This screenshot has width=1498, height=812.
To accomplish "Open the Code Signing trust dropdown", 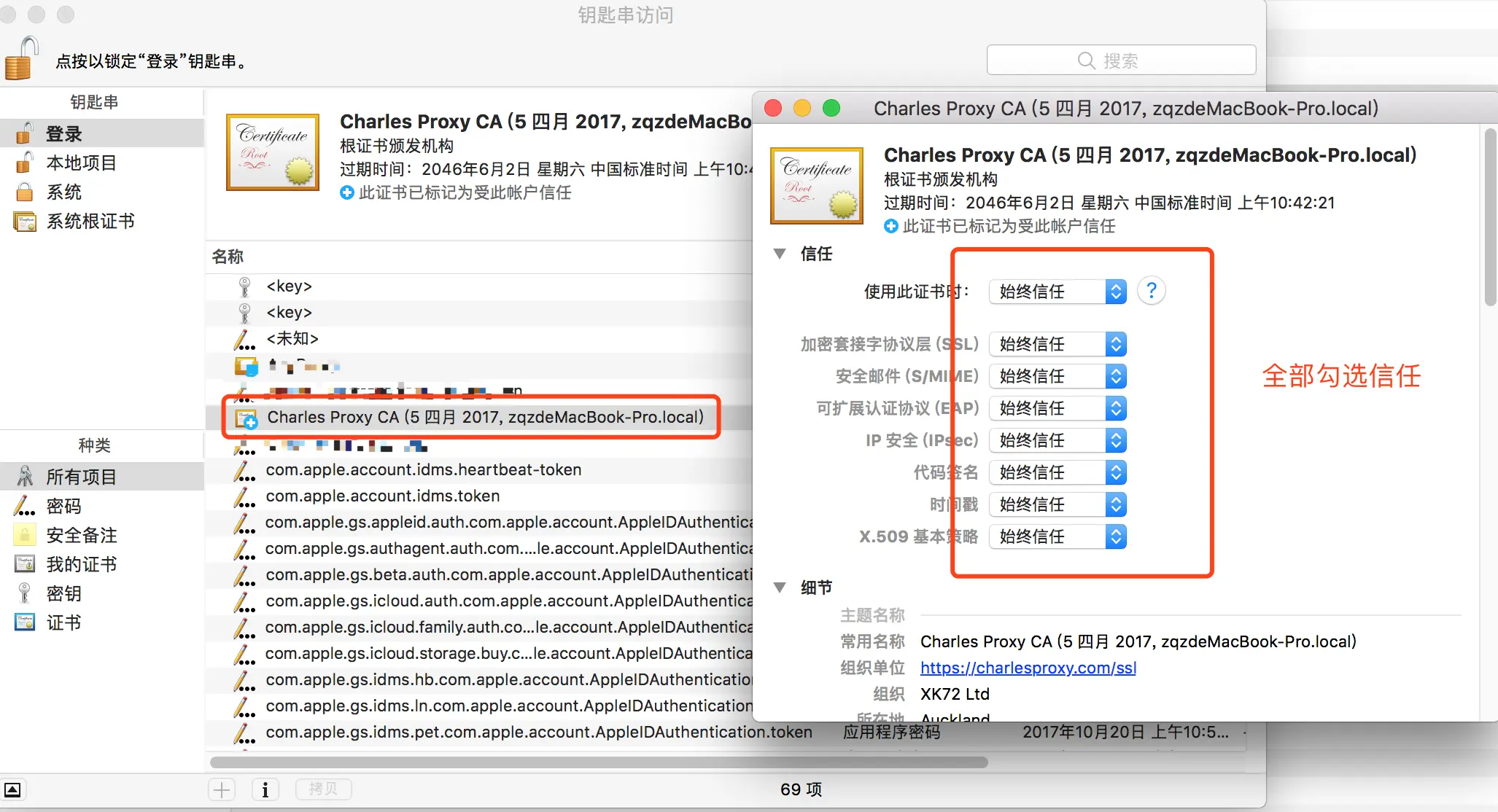I will (x=1057, y=472).
